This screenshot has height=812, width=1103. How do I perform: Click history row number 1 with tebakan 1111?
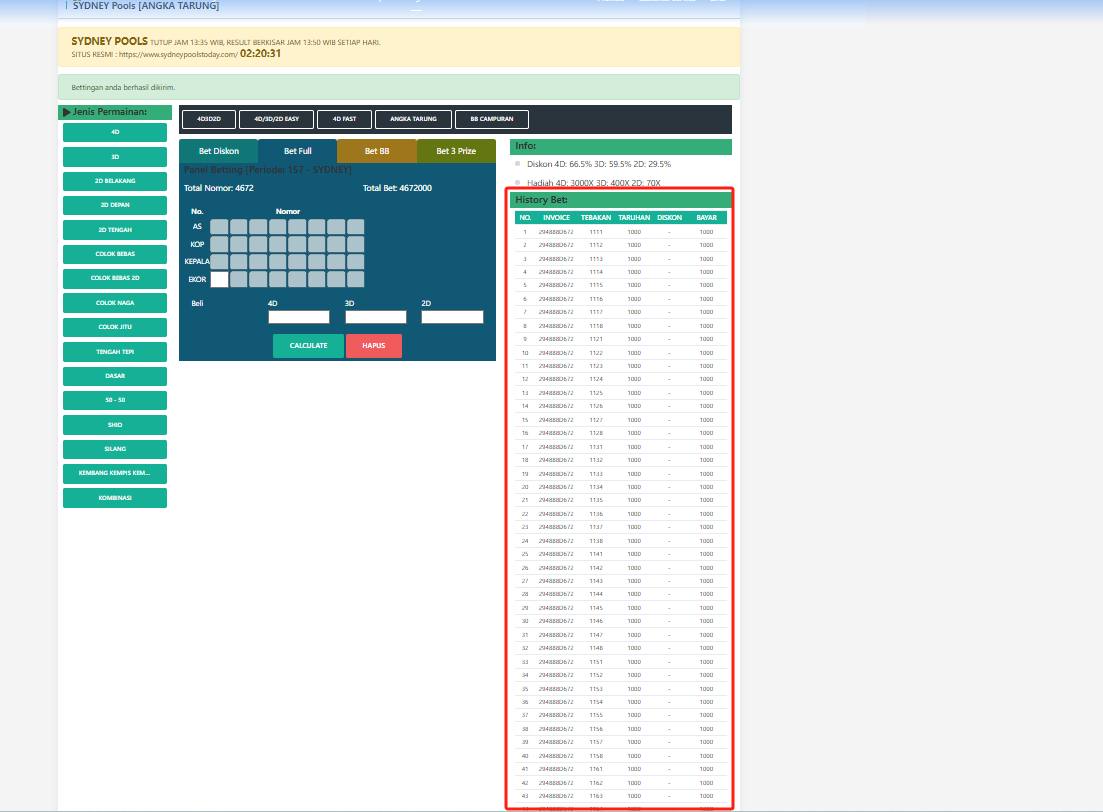[x=621, y=232]
